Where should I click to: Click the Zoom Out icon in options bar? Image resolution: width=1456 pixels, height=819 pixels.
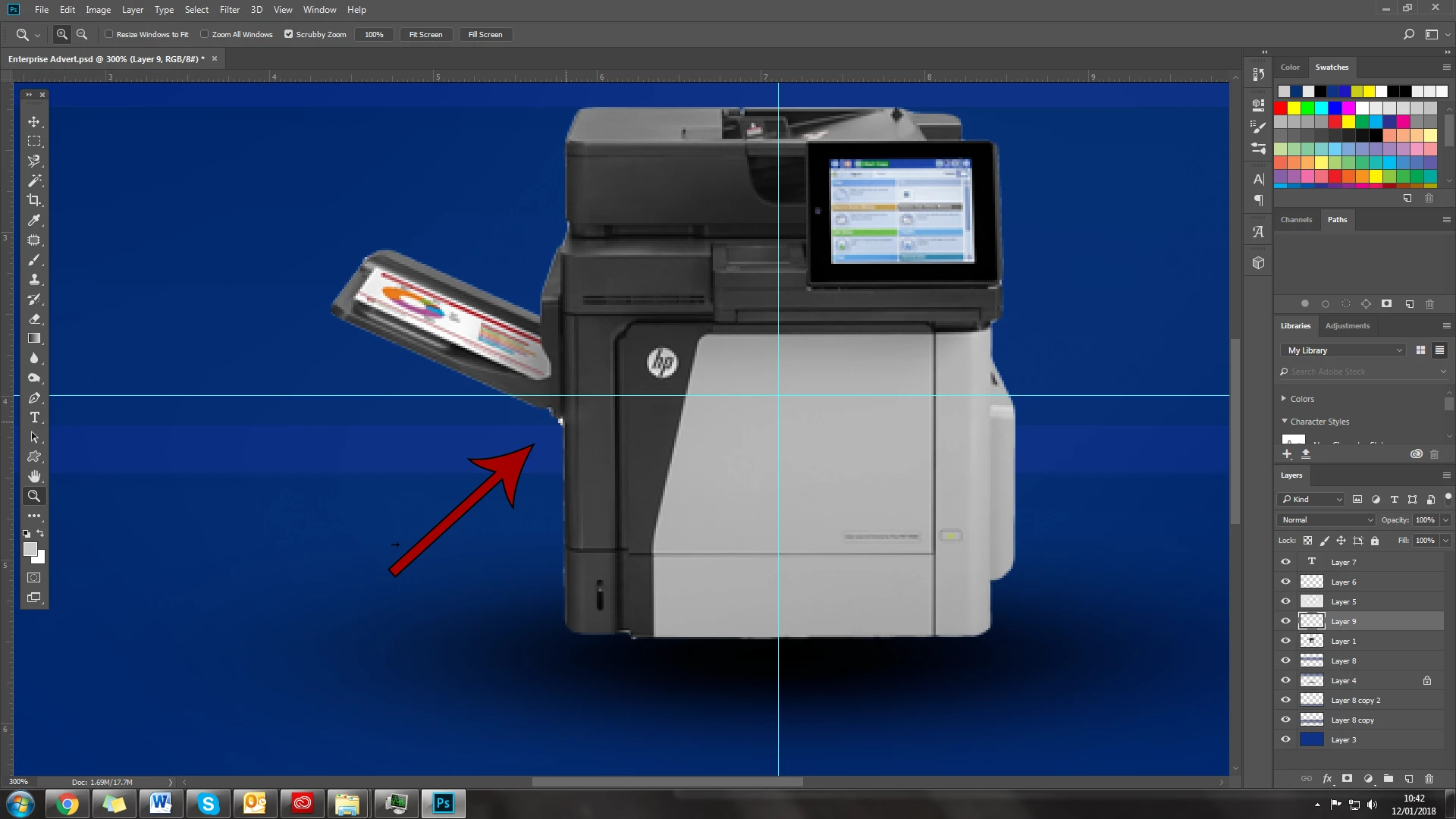click(x=82, y=34)
